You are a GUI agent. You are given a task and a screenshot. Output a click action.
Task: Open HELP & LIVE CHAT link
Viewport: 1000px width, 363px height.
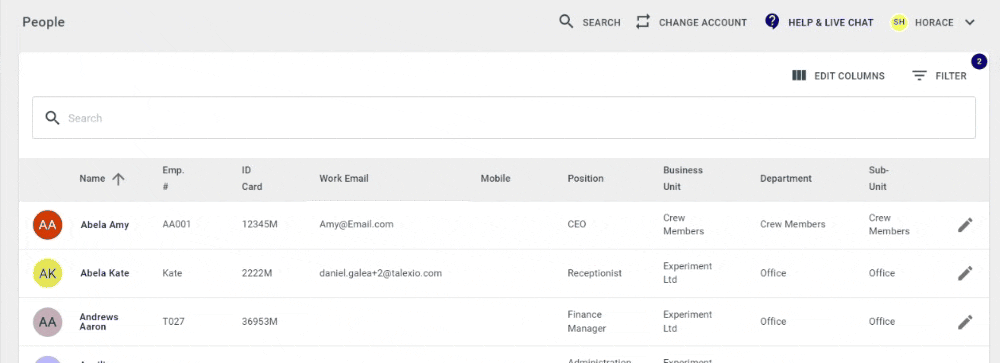coord(830,22)
